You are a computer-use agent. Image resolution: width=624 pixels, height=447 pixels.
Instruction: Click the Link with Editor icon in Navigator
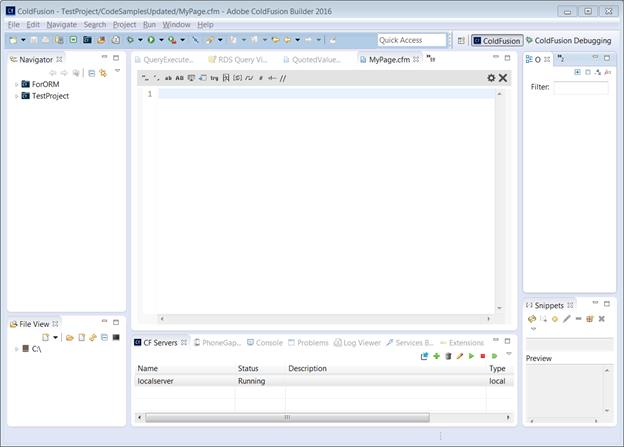coord(103,73)
